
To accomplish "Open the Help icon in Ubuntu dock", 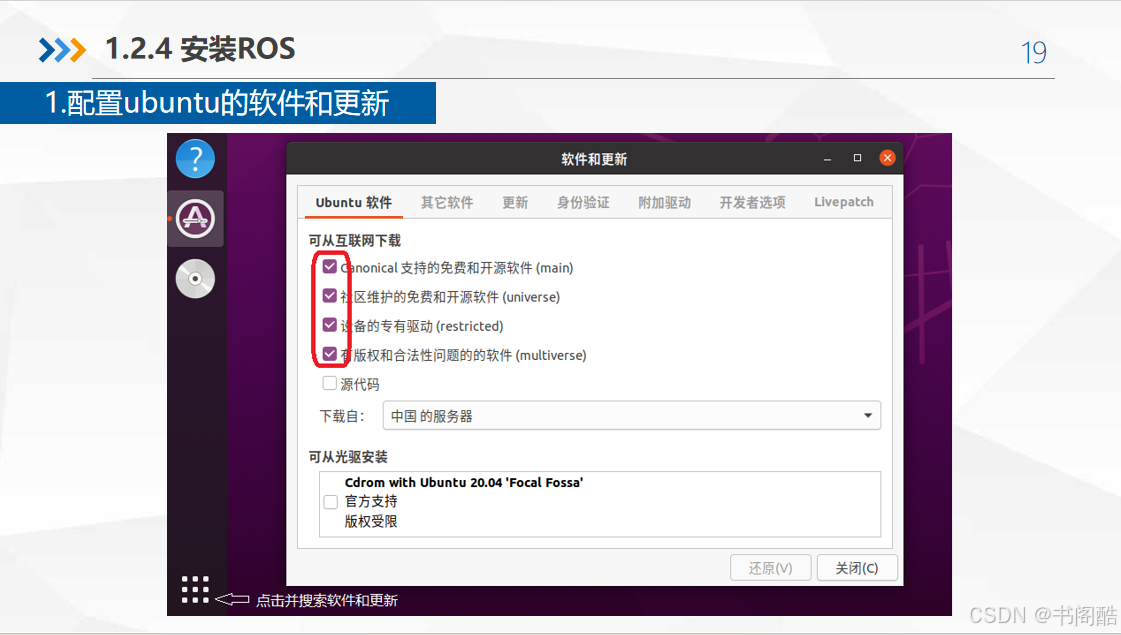I will point(195,159).
